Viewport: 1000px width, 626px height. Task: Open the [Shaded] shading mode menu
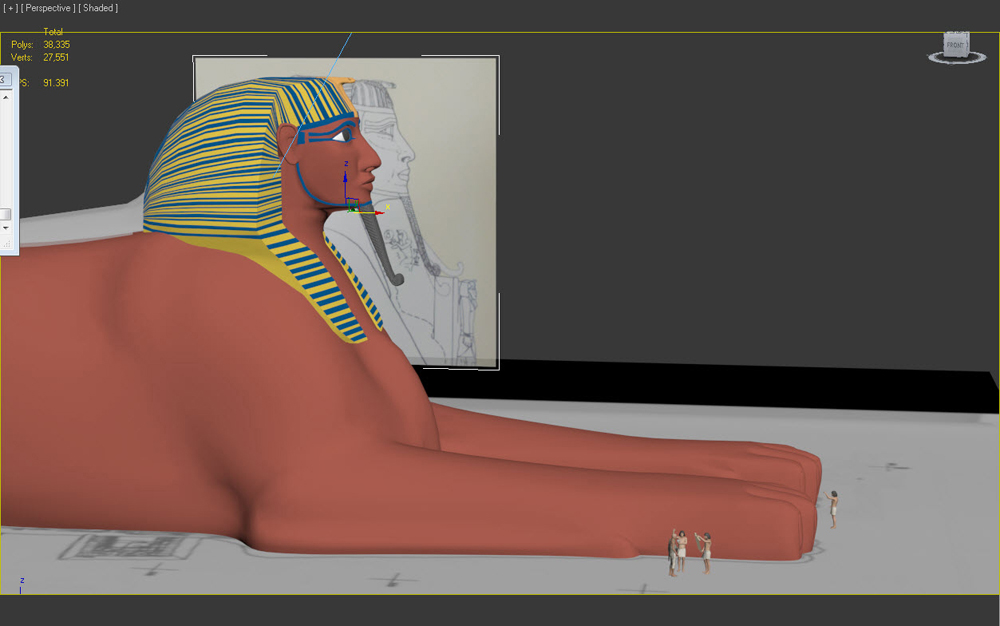coord(98,8)
